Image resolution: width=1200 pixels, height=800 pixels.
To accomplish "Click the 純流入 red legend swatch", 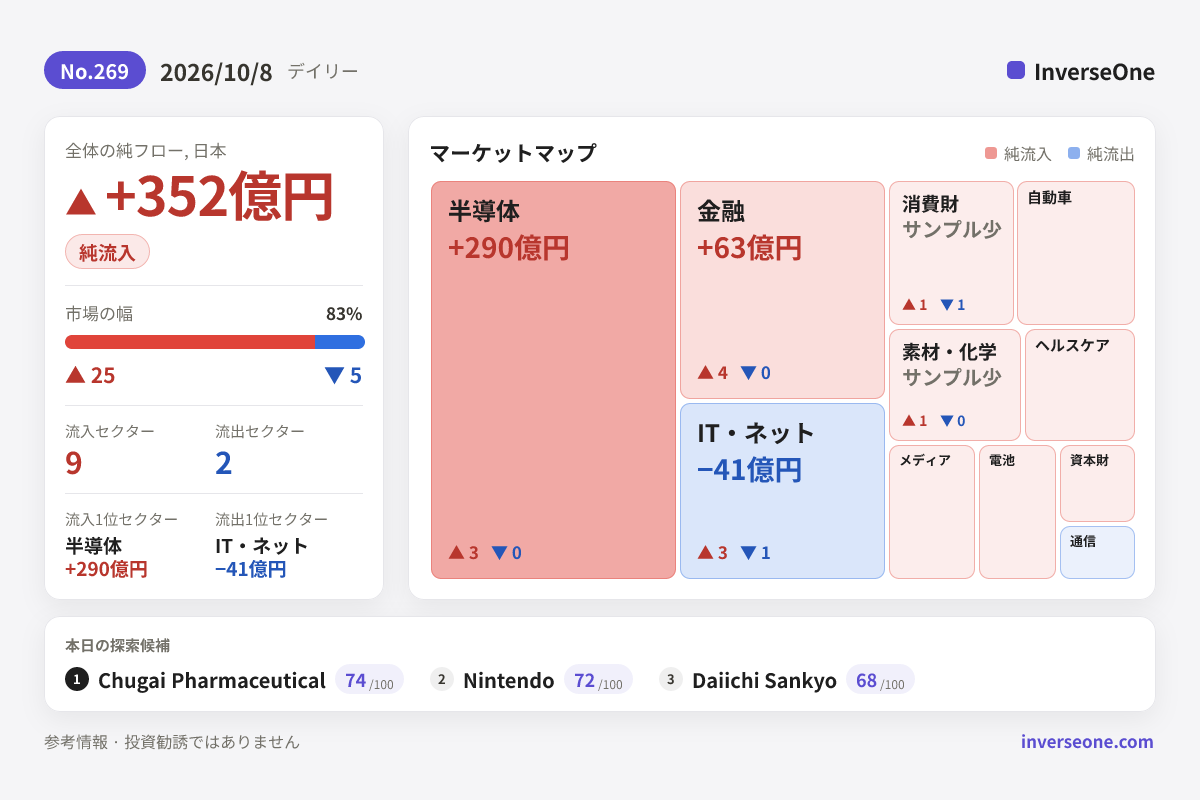I will click(x=991, y=154).
